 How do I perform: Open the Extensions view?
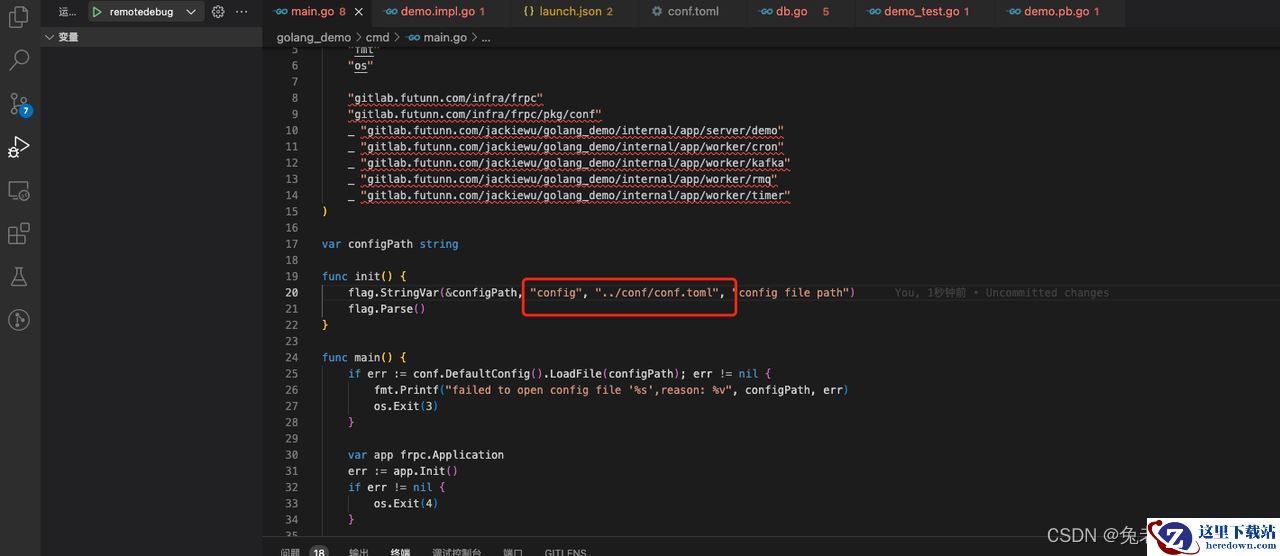[19, 233]
